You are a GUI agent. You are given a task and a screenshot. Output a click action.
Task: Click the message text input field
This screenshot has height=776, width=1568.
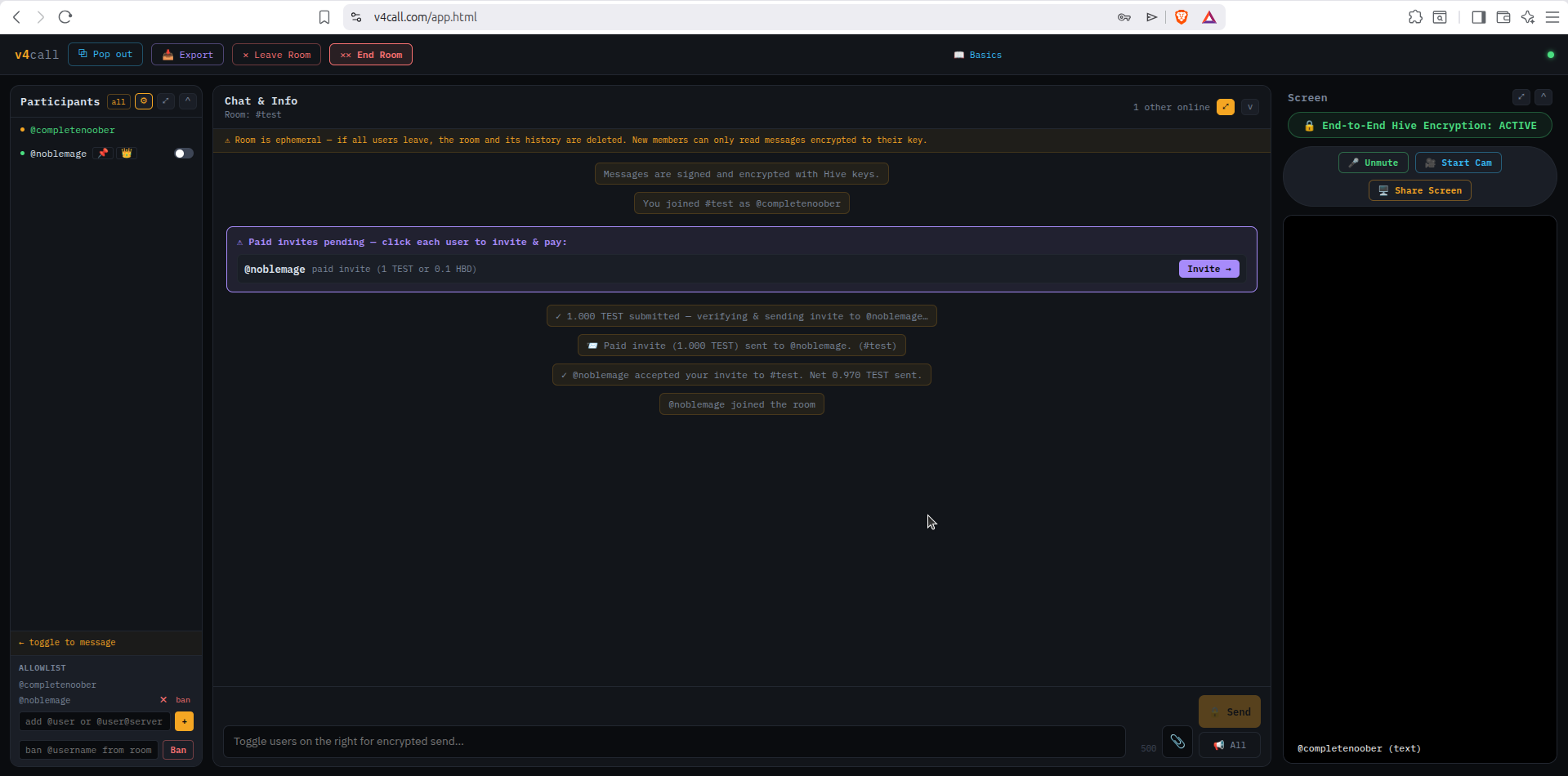click(x=674, y=741)
